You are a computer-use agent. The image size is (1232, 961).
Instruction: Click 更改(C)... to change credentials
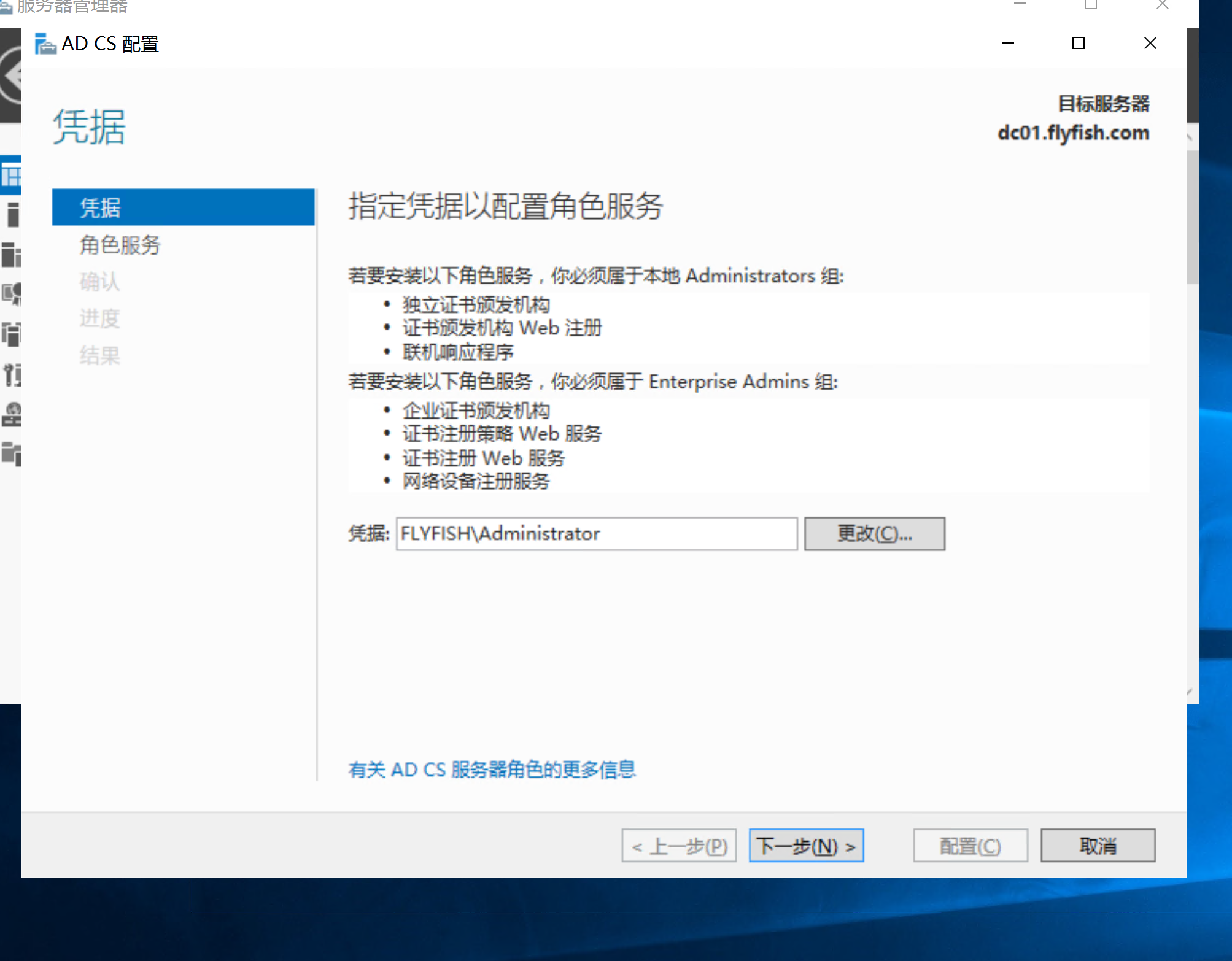[x=875, y=534]
